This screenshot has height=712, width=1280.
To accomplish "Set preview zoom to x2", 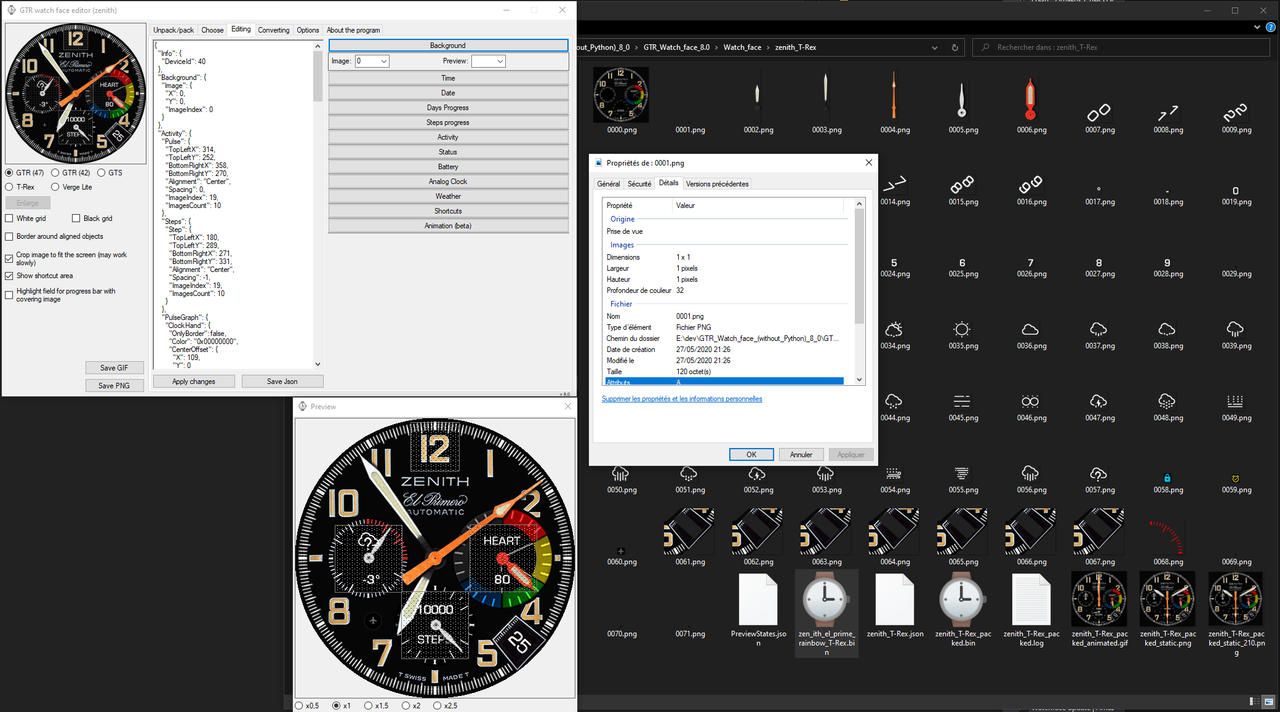I will click(x=406, y=706).
